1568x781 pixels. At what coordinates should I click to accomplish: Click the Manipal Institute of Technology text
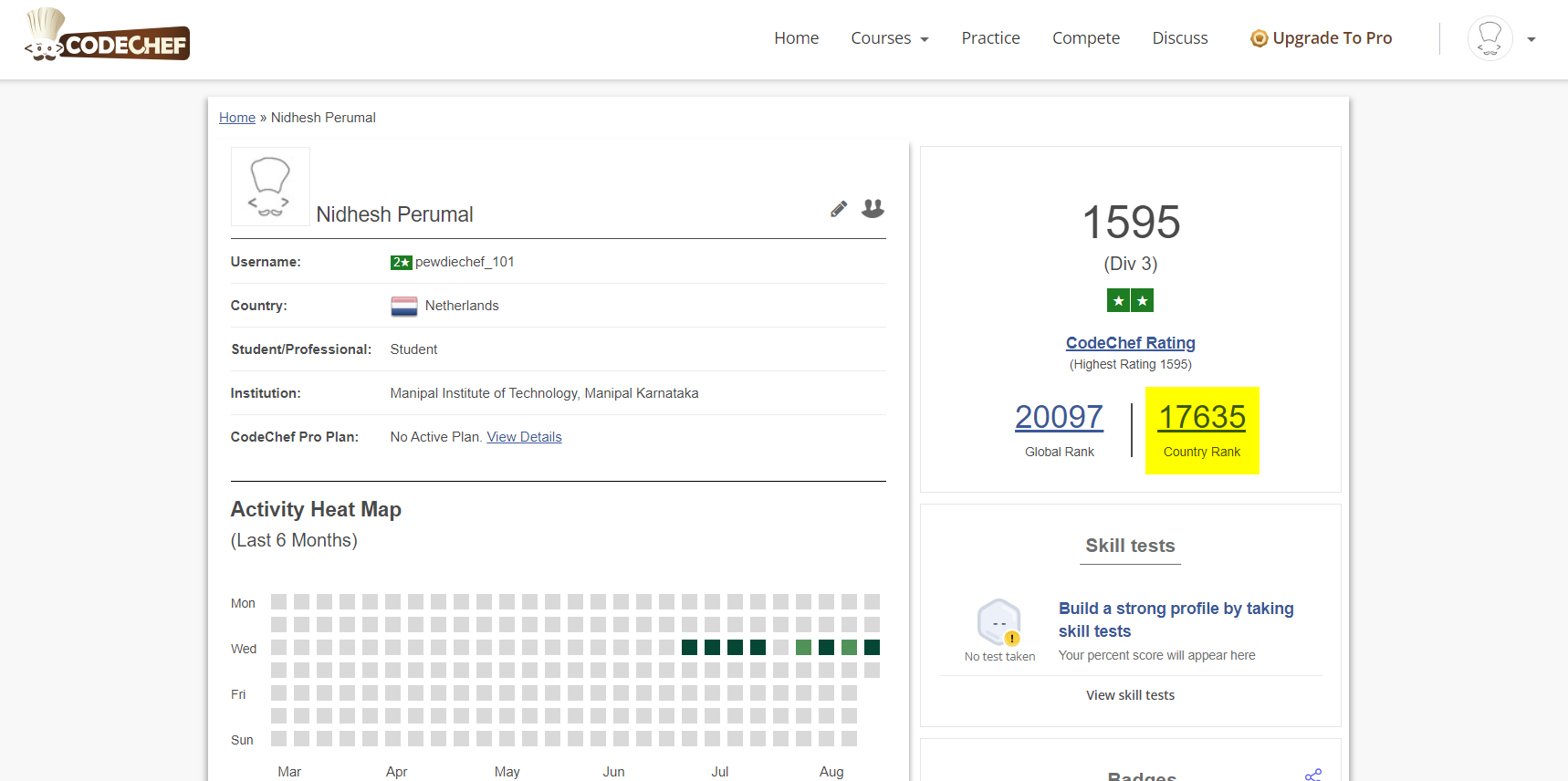[544, 393]
